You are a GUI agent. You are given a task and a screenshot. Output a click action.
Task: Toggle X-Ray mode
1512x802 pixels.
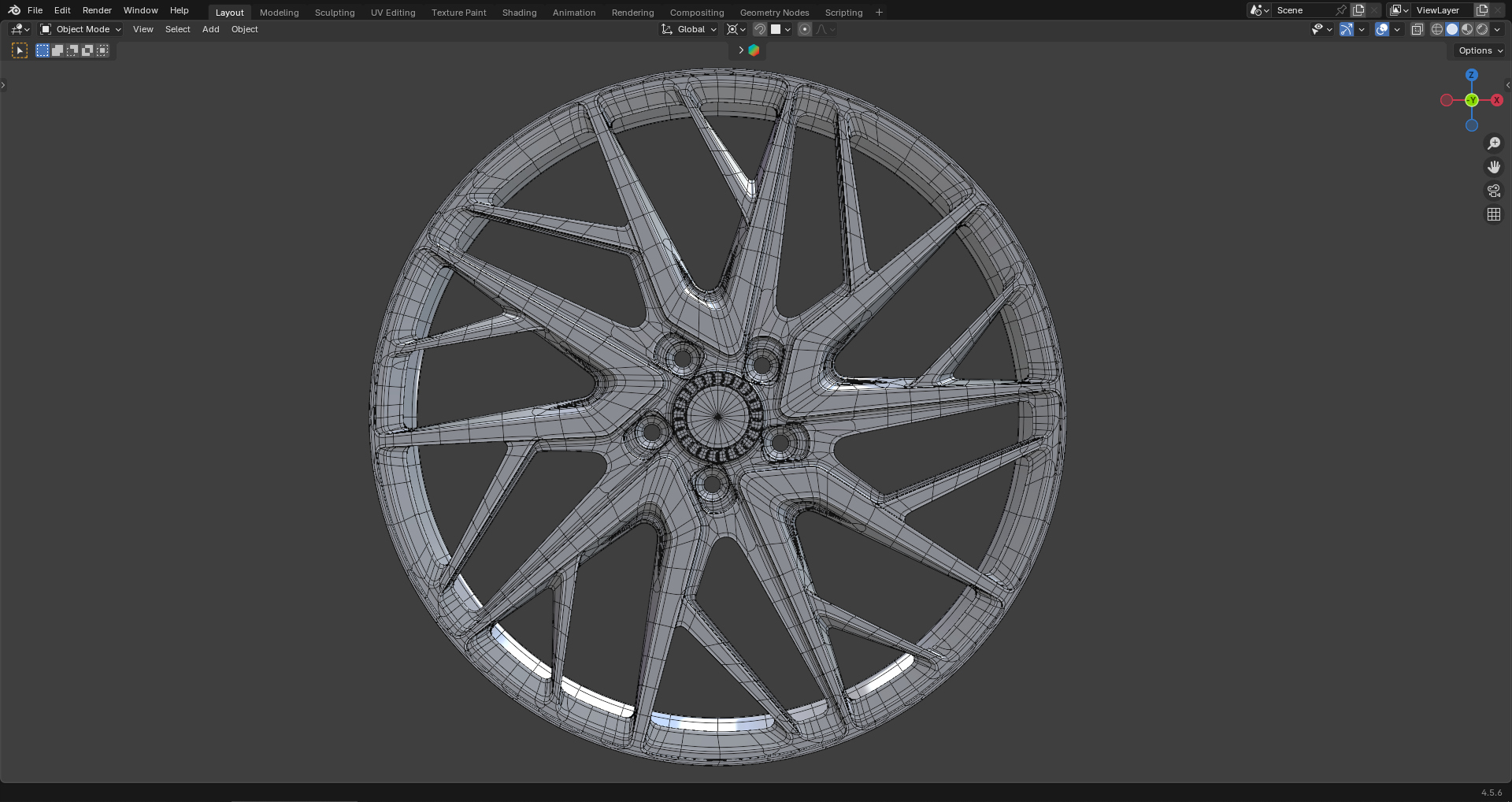pyautogui.click(x=1417, y=29)
